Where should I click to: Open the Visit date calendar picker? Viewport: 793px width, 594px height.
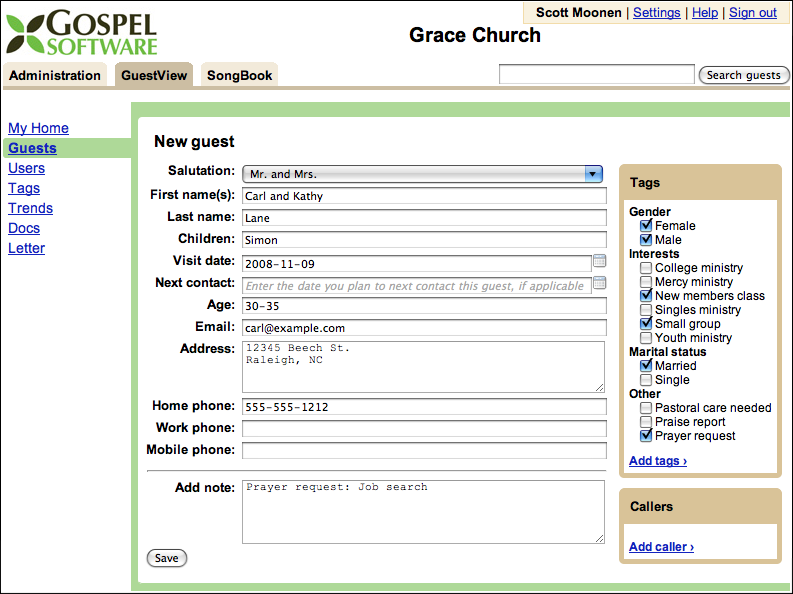click(599, 261)
